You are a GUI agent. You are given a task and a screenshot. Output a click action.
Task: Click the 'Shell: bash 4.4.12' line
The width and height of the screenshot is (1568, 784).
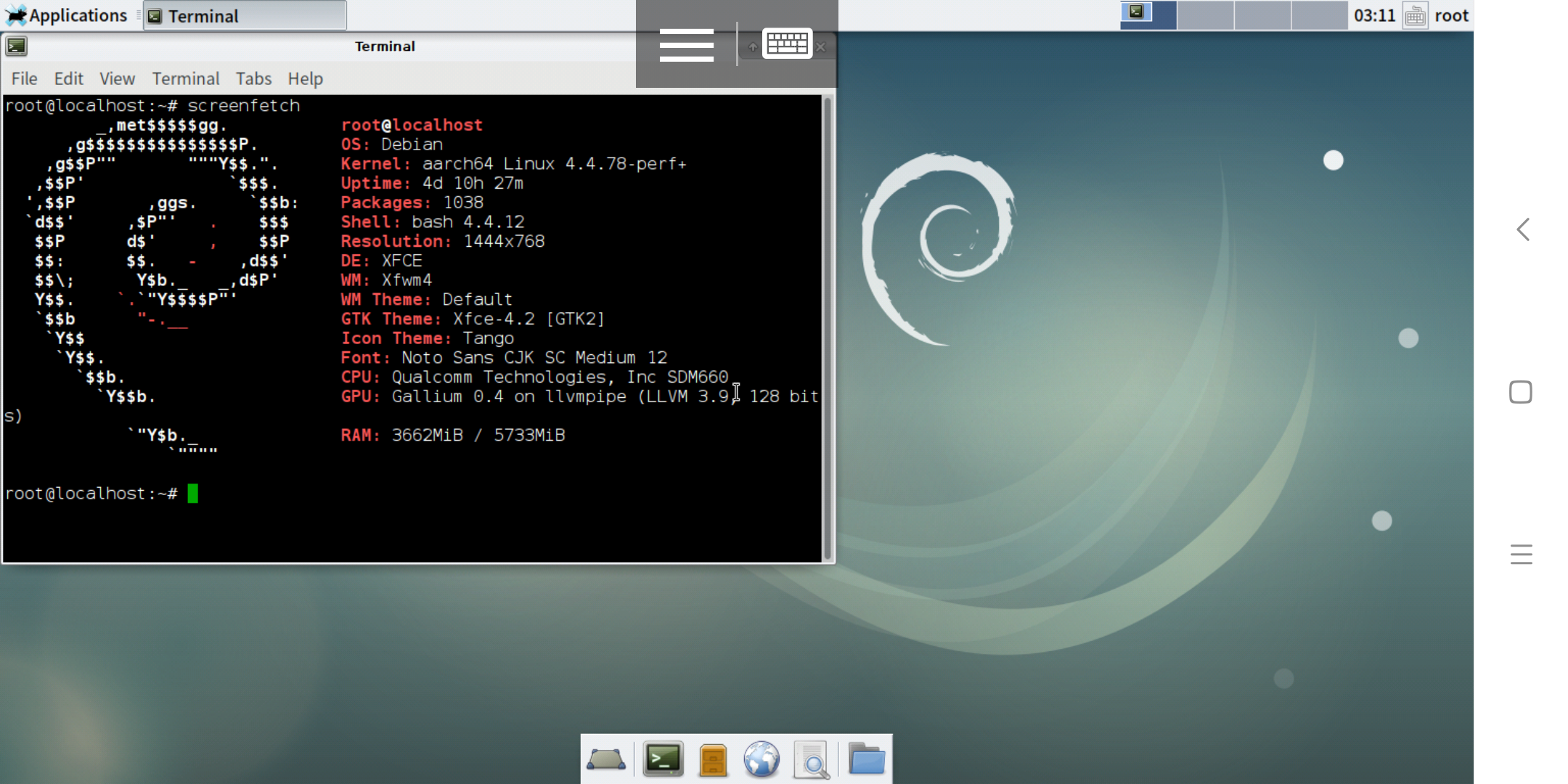(x=432, y=222)
